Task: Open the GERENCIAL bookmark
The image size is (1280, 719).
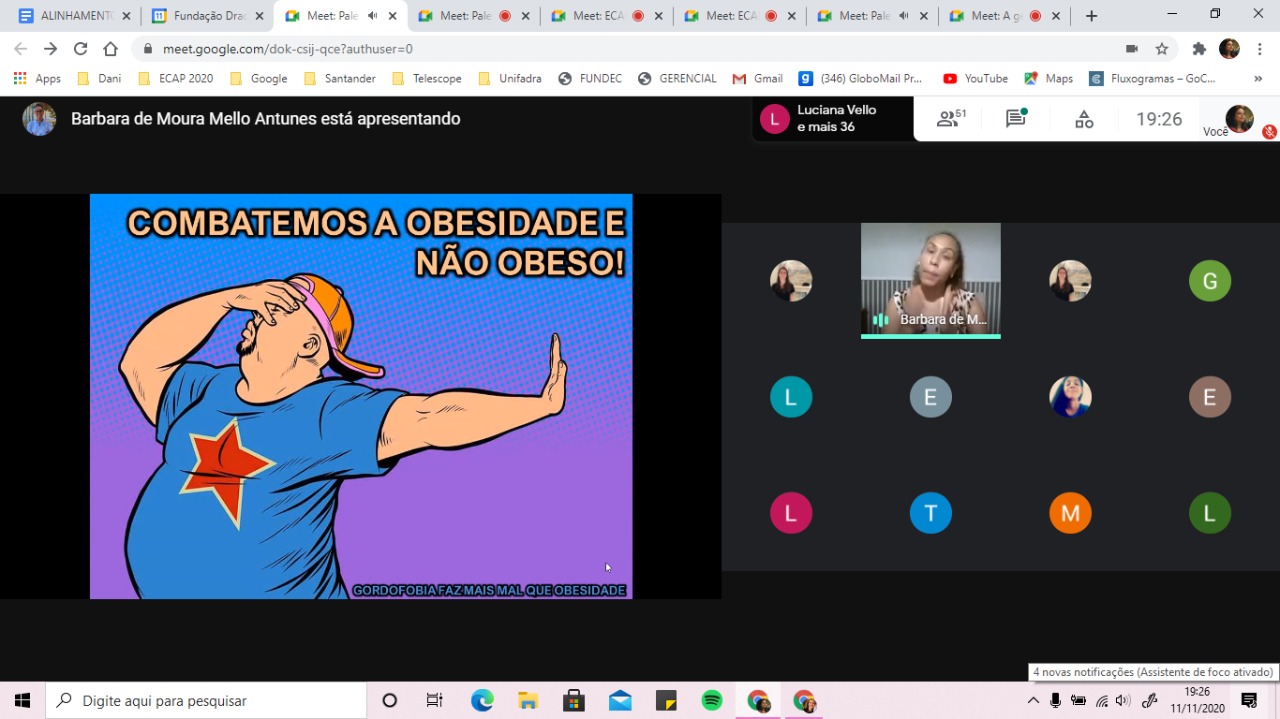Action: pos(677,78)
